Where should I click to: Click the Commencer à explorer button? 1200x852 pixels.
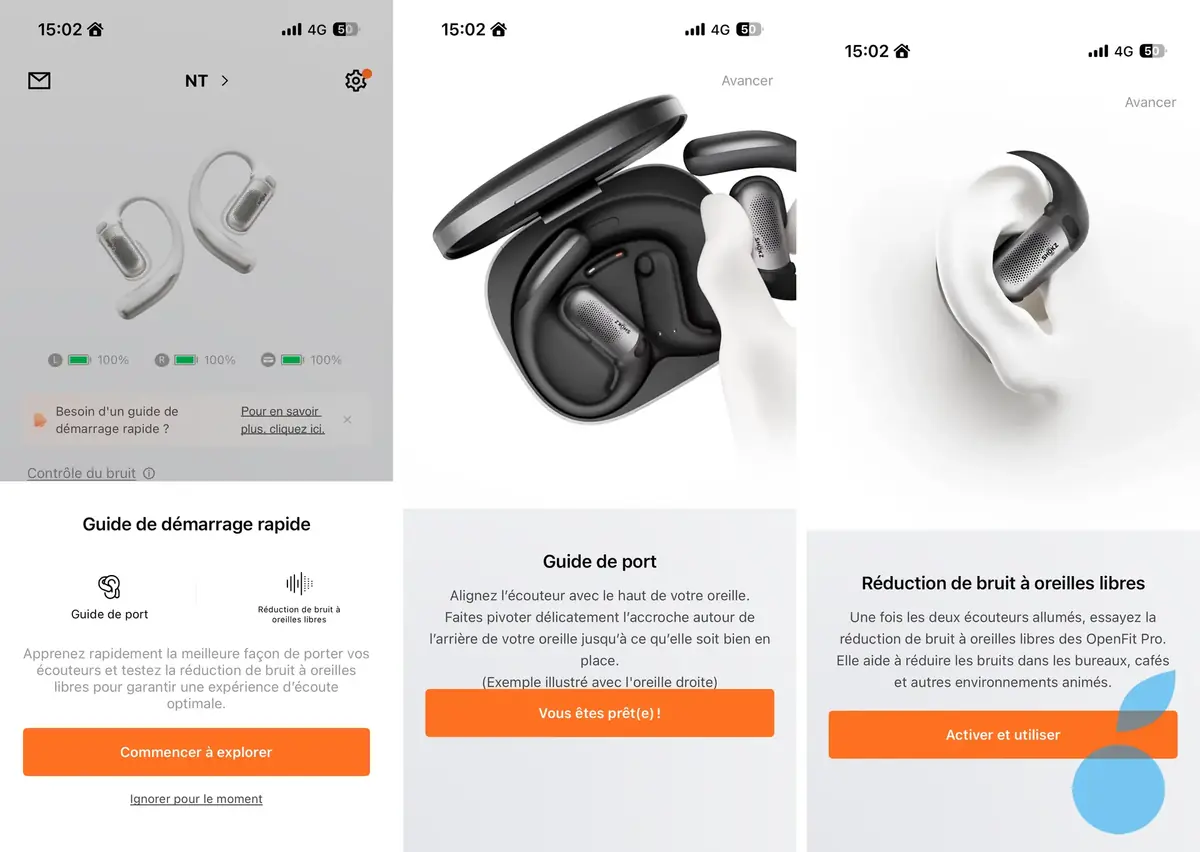[x=196, y=752]
